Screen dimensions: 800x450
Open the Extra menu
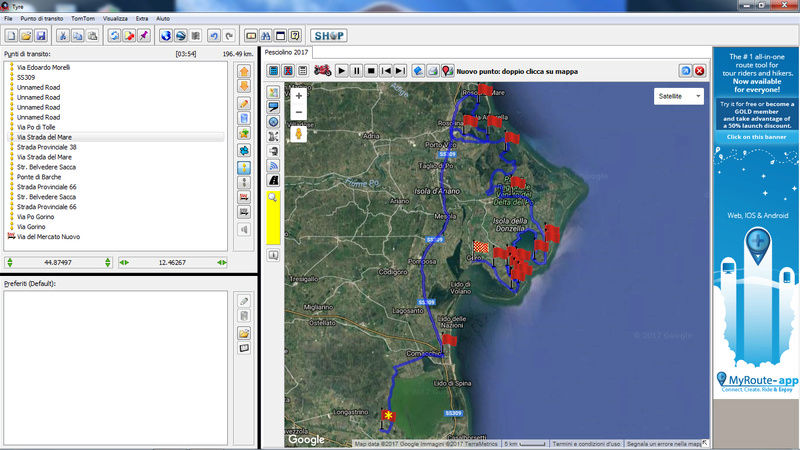pyautogui.click(x=142, y=18)
